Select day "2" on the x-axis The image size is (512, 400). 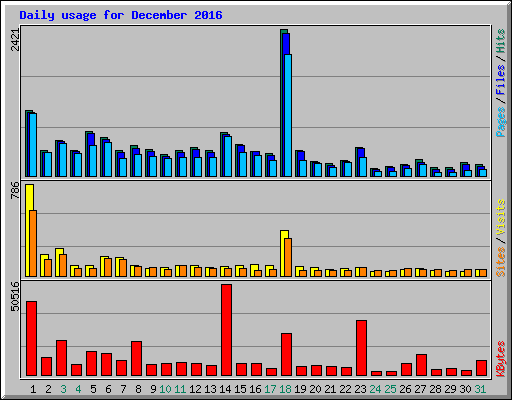click(48, 389)
